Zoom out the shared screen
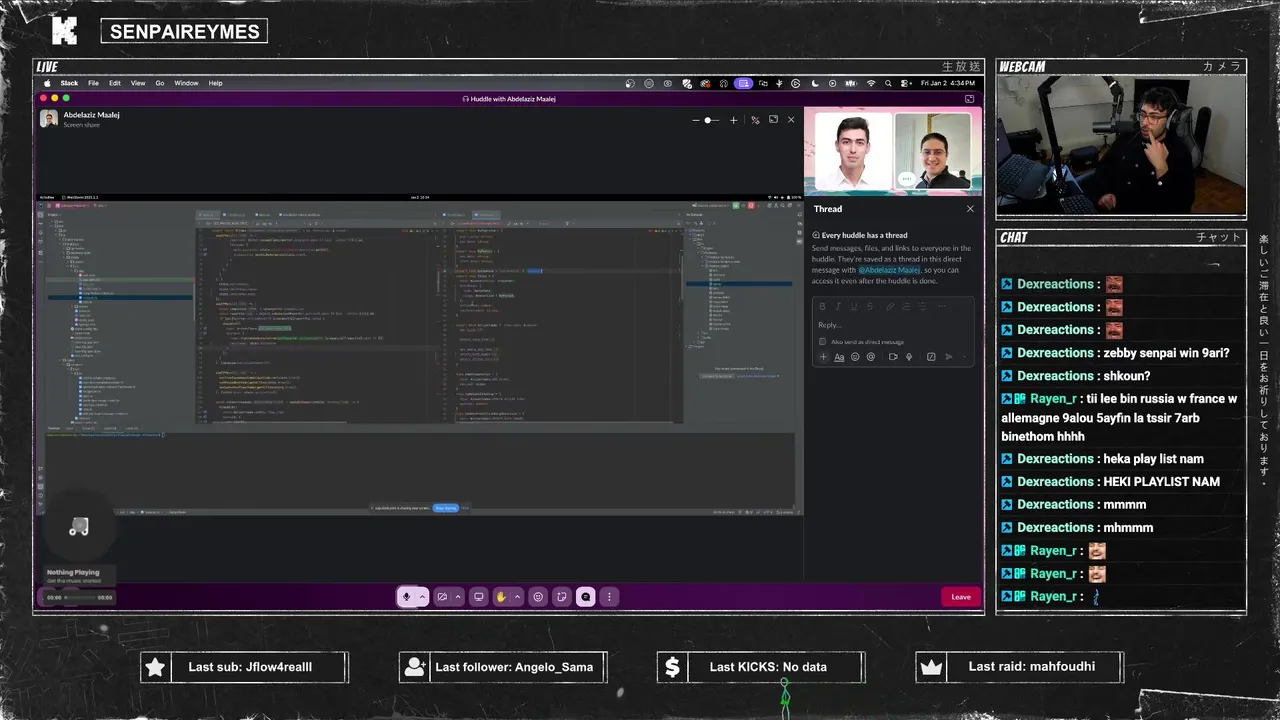 pyautogui.click(x=695, y=120)
